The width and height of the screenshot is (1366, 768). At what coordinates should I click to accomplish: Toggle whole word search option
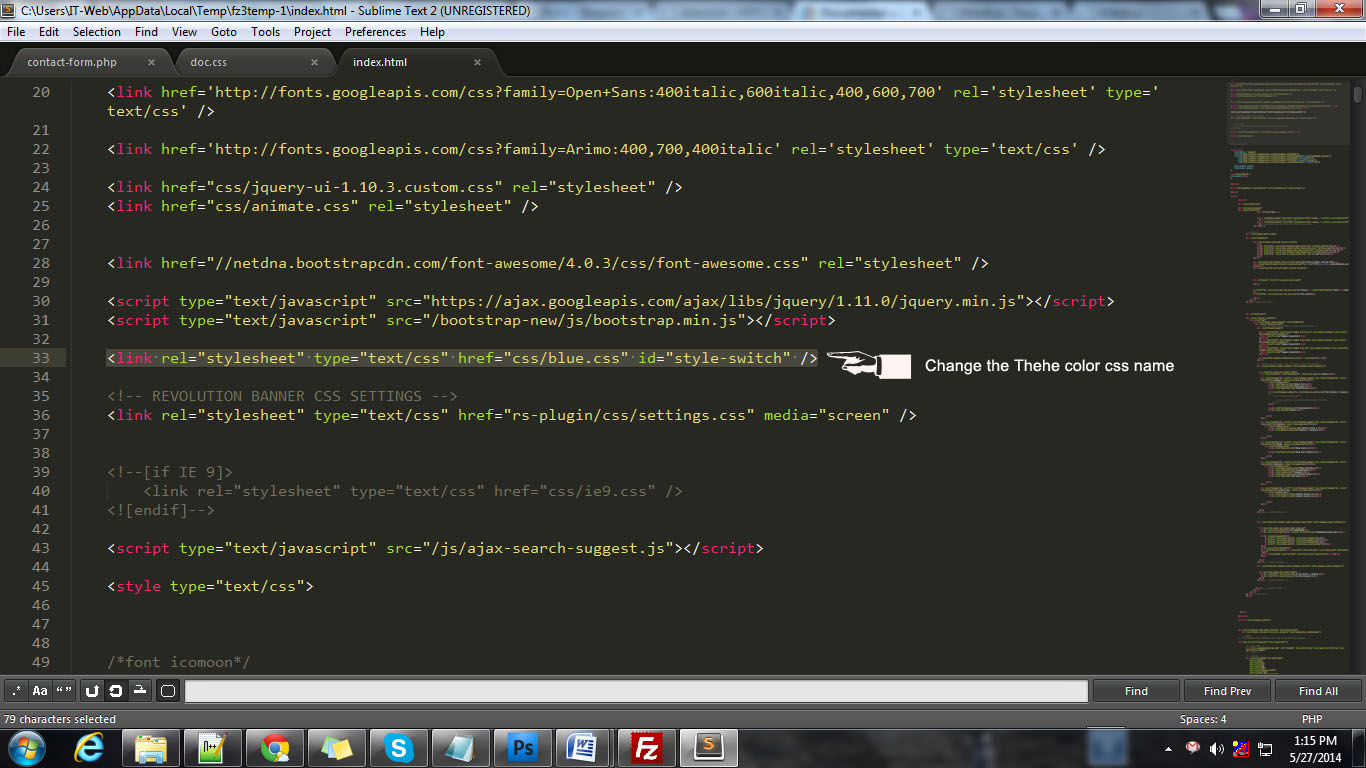(x=64, y=691)
